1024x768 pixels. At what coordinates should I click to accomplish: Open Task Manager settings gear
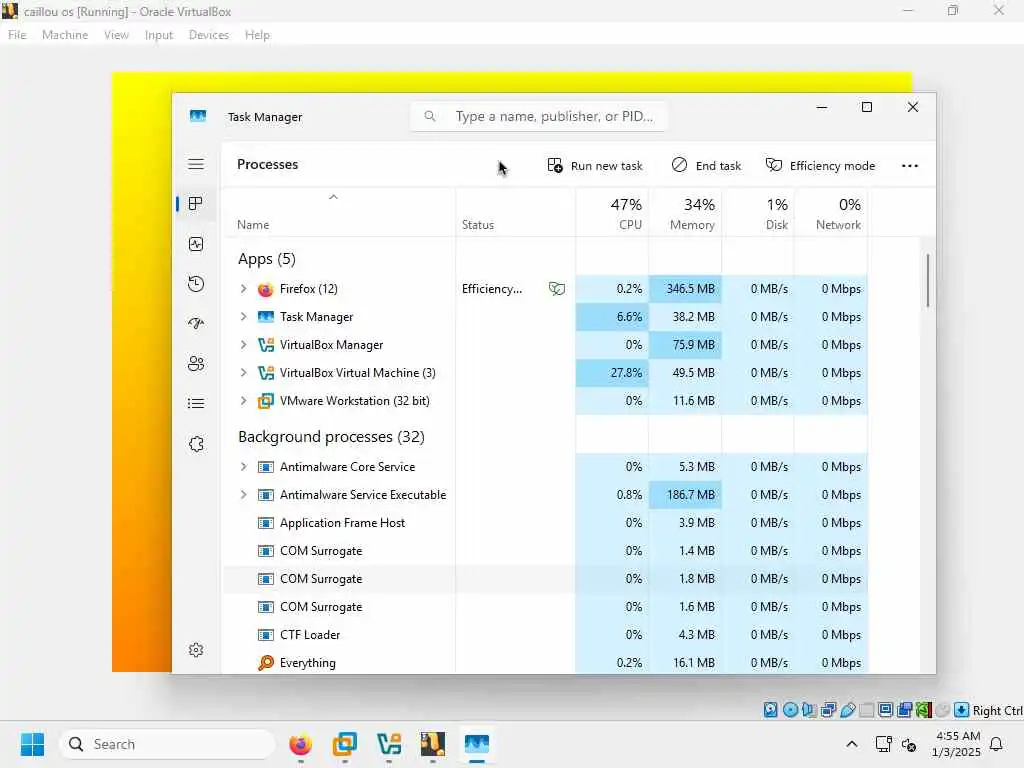click(x=196, y=650)
